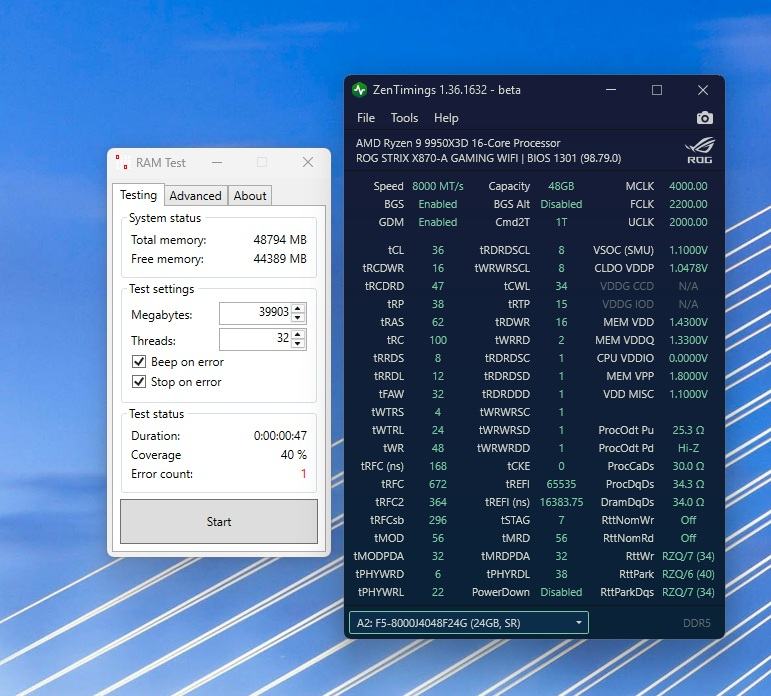Click the RttPark value RZQ/6 (40)
This screenshot has height=696, width=771.
(688, 575)
